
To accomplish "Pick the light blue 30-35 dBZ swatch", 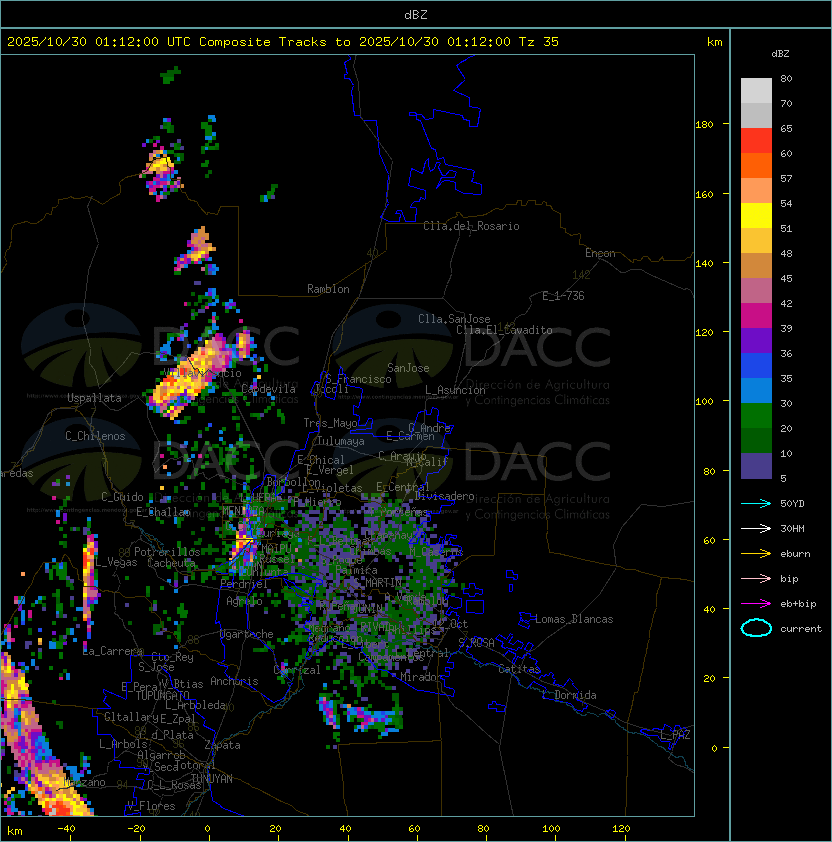I will (x=756, y=390).
